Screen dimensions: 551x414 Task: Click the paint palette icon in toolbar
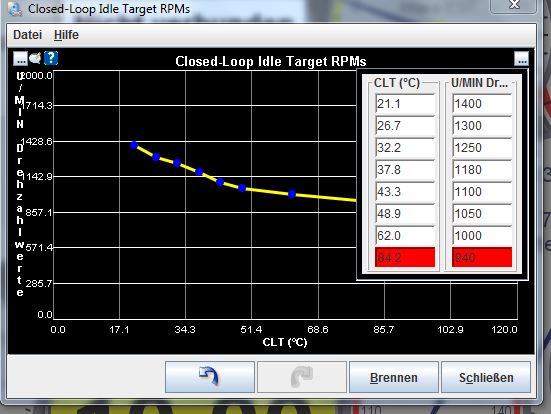click(35, 58)
